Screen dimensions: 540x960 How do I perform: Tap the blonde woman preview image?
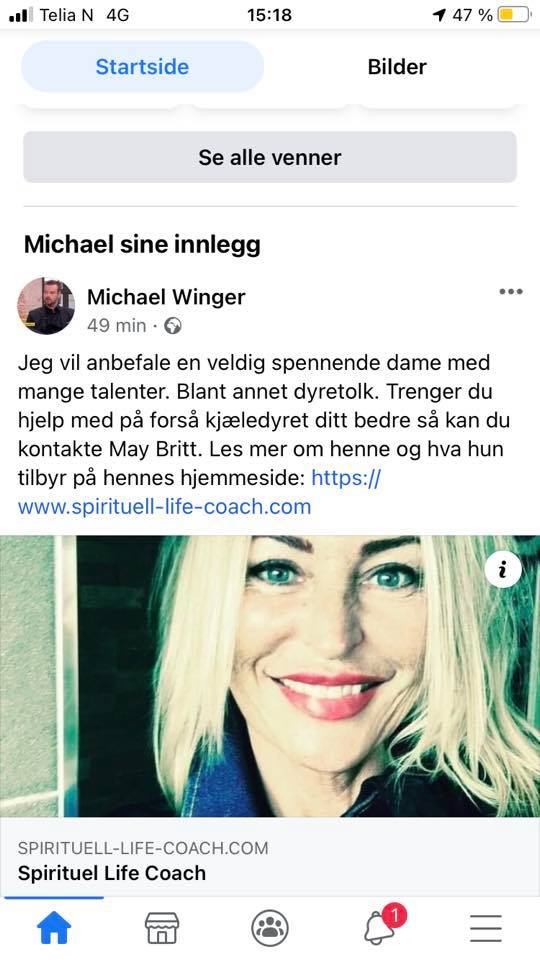[x=270, y=676]
